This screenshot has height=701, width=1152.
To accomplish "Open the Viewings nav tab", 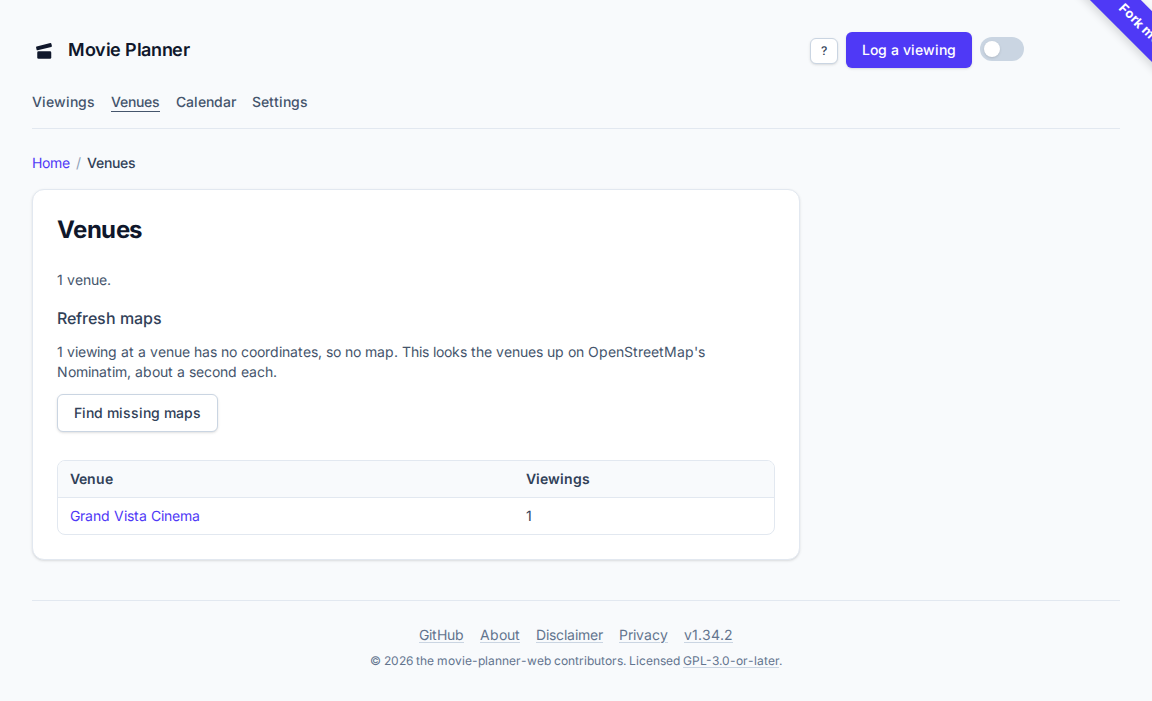I will pyautogui.click(x=63, y=102).
